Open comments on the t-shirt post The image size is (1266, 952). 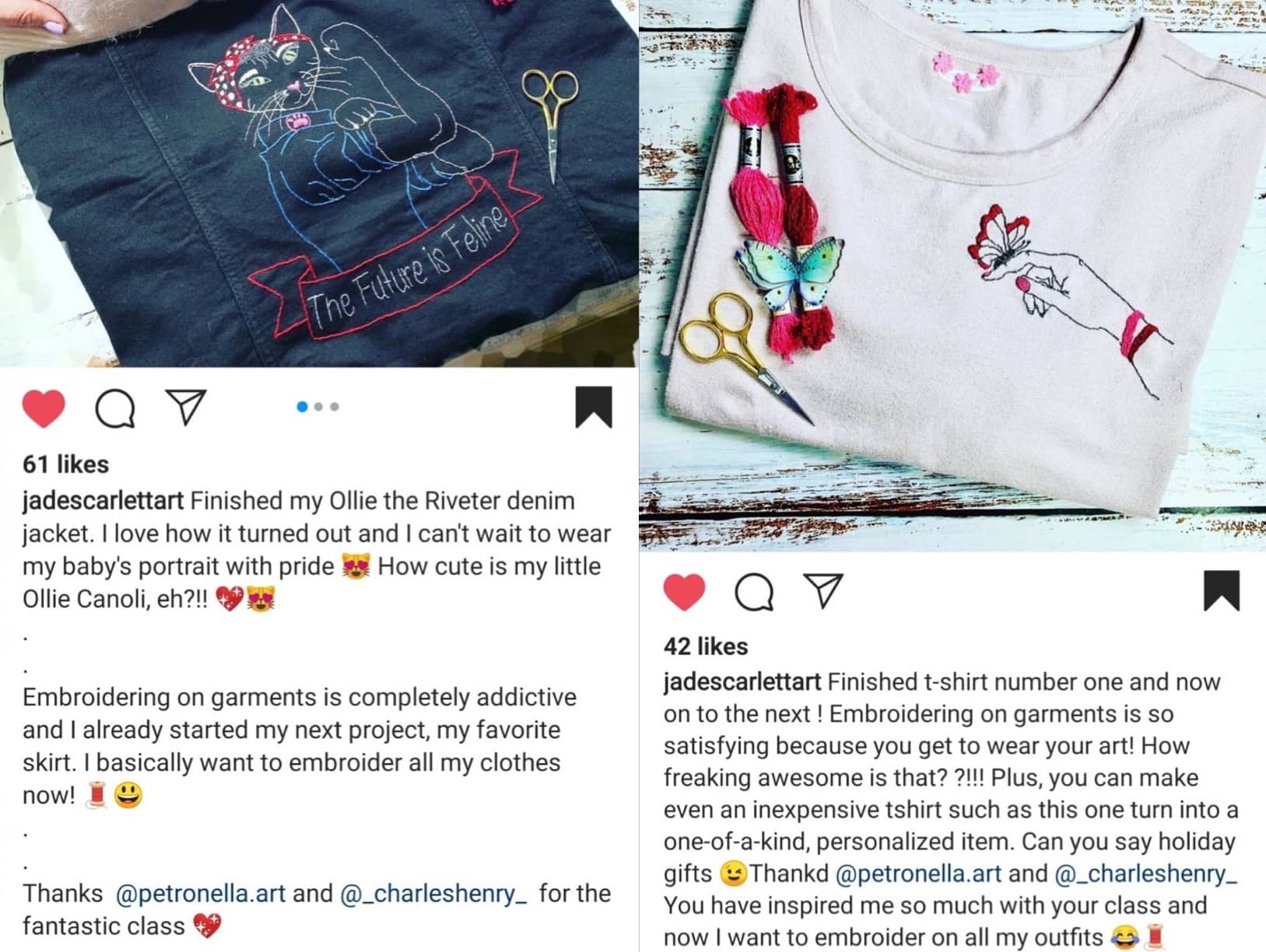(754, 592)
